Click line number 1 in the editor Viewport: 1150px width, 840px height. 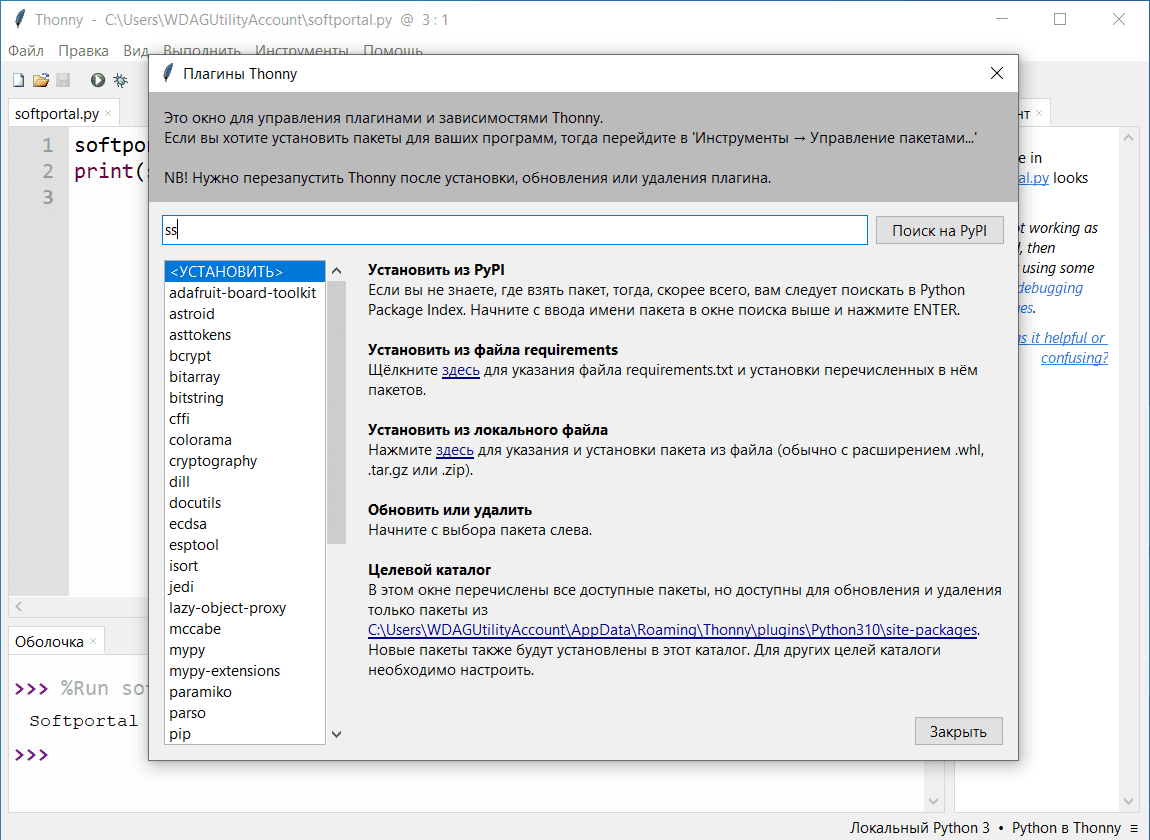48,145
